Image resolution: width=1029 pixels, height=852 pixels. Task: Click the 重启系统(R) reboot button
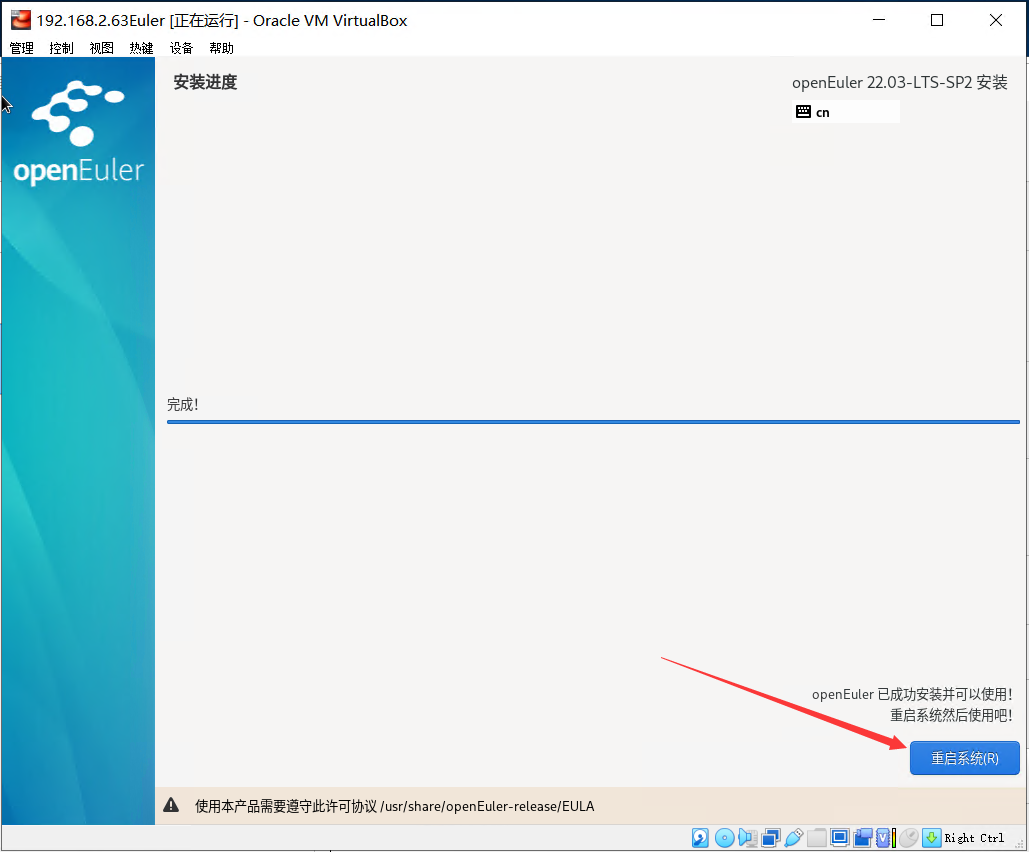tap(964, 758)
